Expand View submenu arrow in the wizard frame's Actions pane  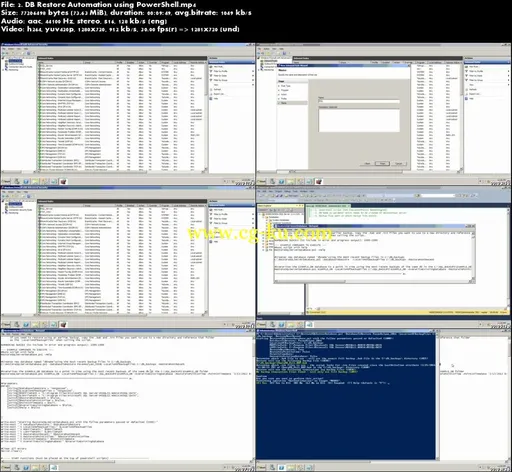click(508, 84)
